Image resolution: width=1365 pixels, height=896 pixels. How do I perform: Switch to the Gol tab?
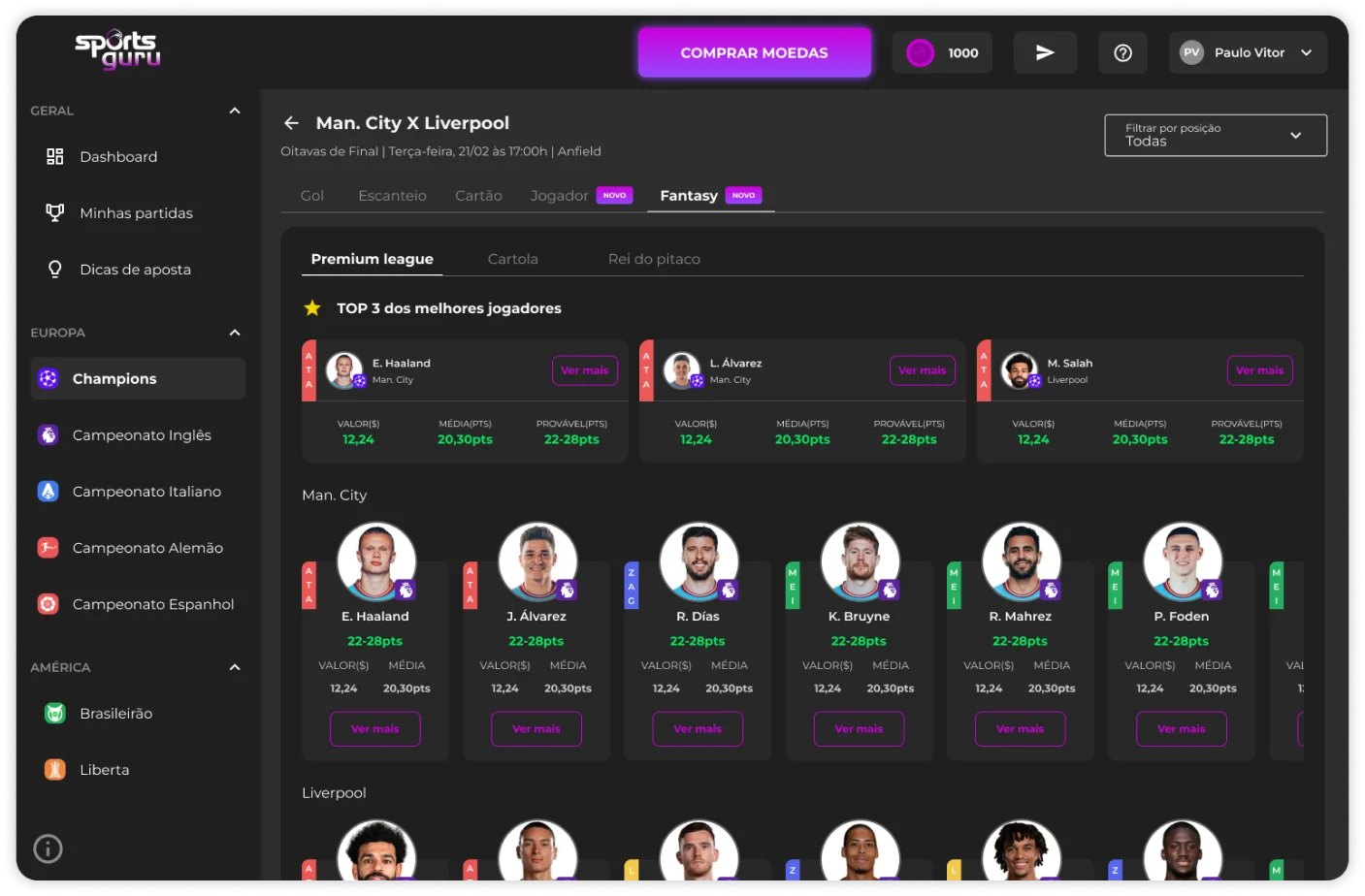point(312,196)
